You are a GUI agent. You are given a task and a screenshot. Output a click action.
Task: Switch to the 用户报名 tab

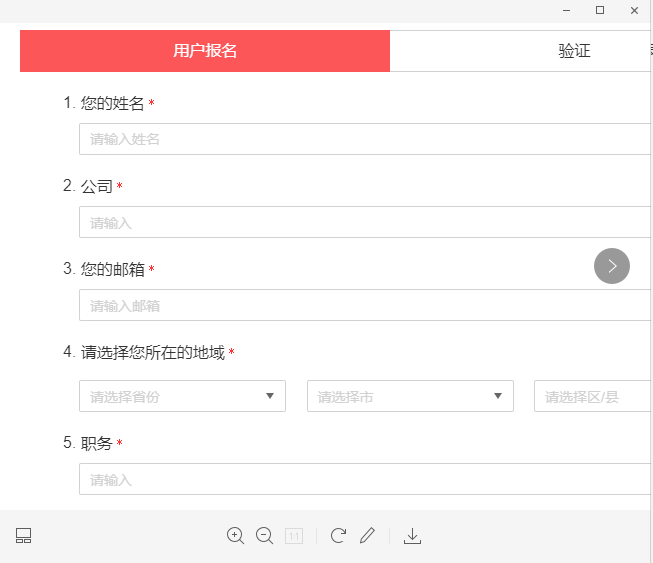click(205, 51)
